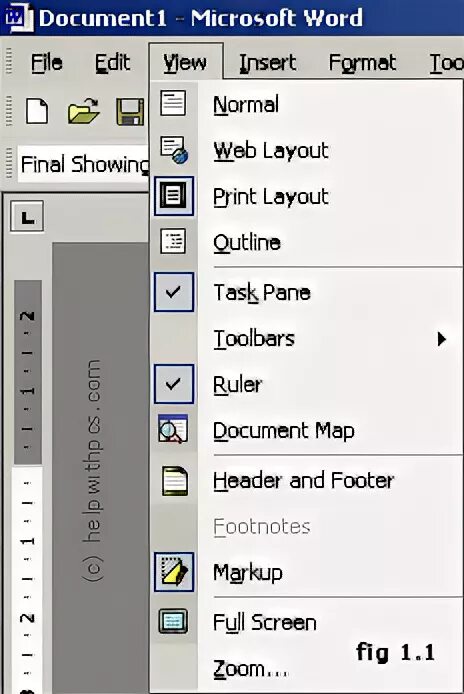Select Print Layout menu entry

click(271, 197)
